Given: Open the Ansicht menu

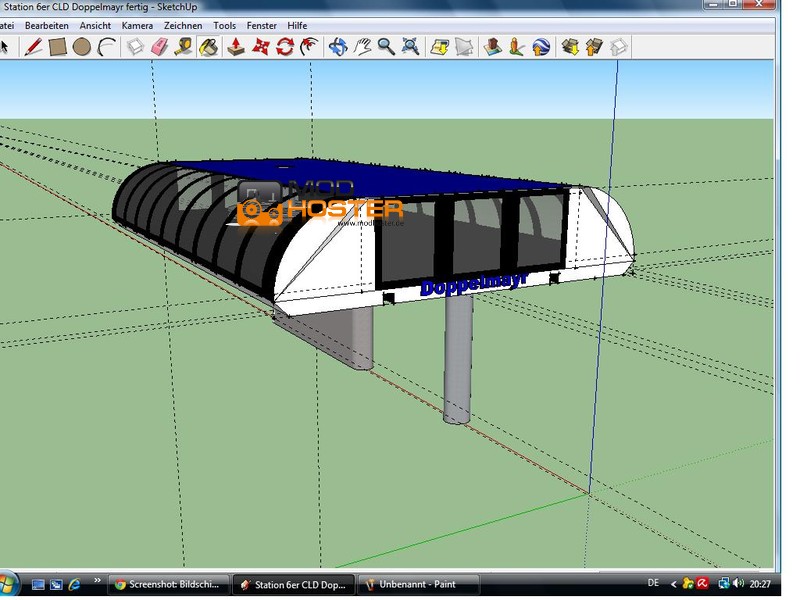Looking at the screenshot, I should coord(95,26).
